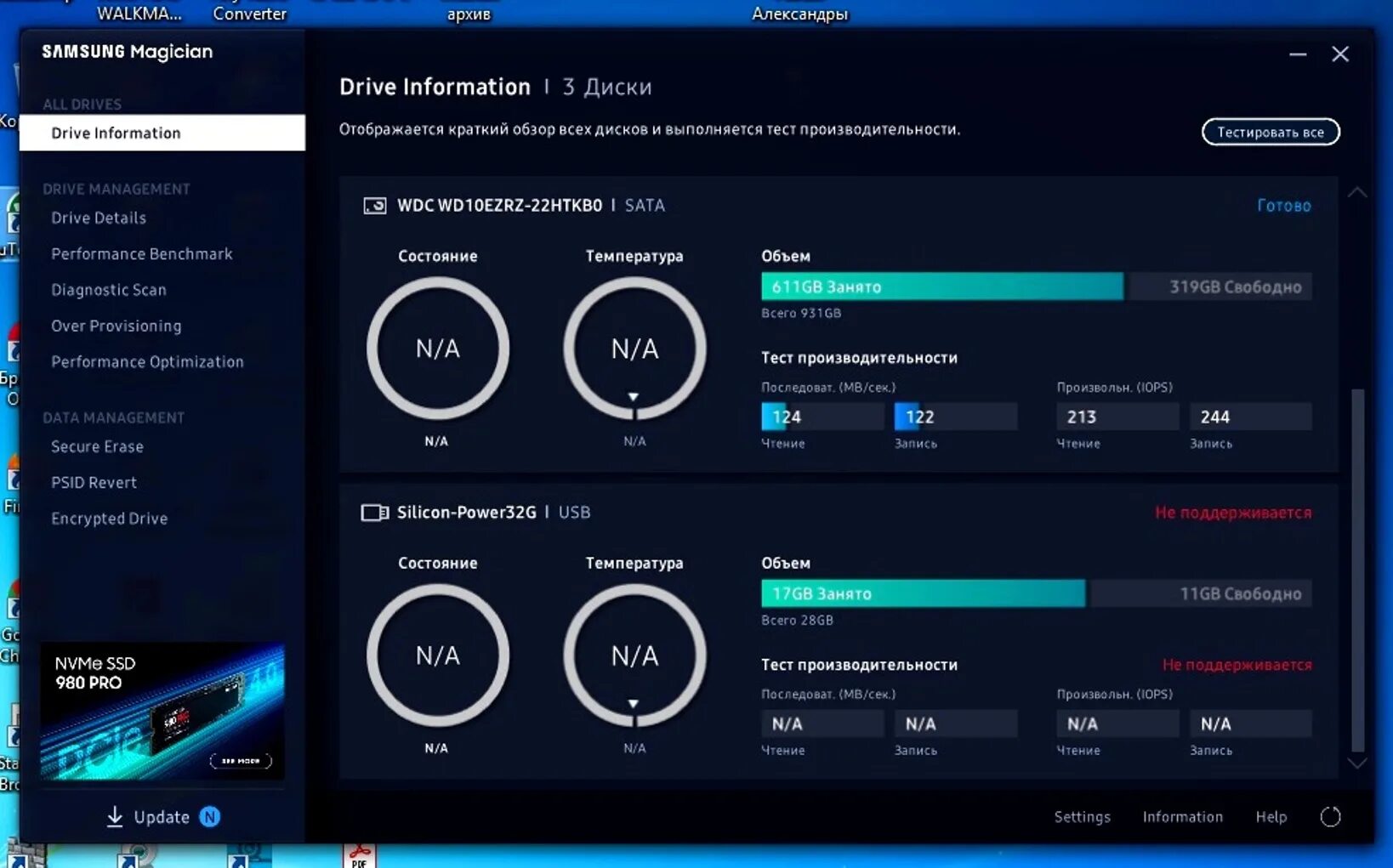Click Не поддерживается beside Silicon-Power Тест производительности
The height and width of the screenshot is (868, 1393).
pos(1237,665)
